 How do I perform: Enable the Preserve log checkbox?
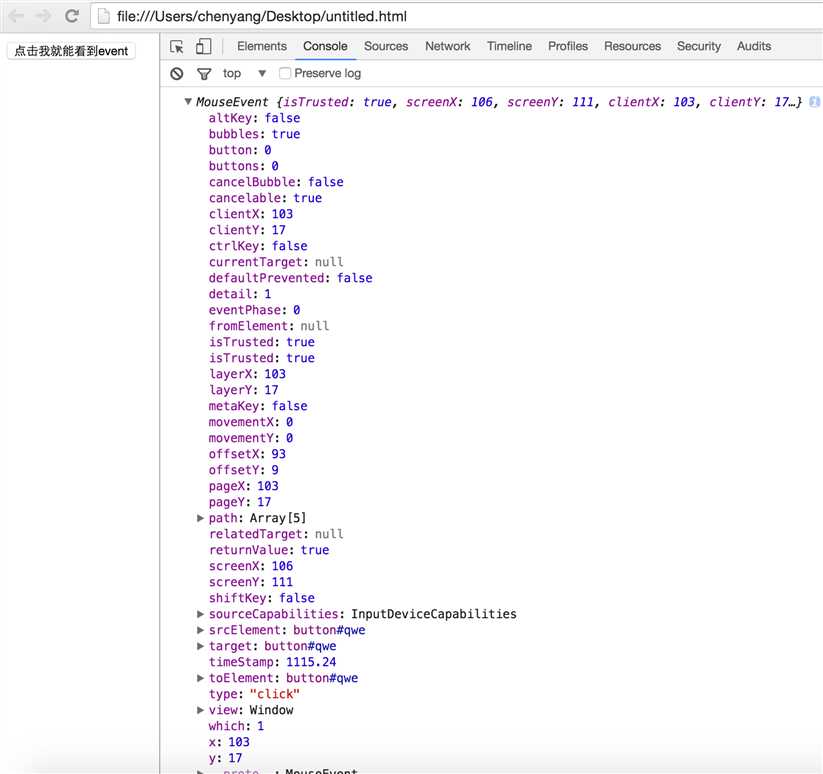coord(284,73)
